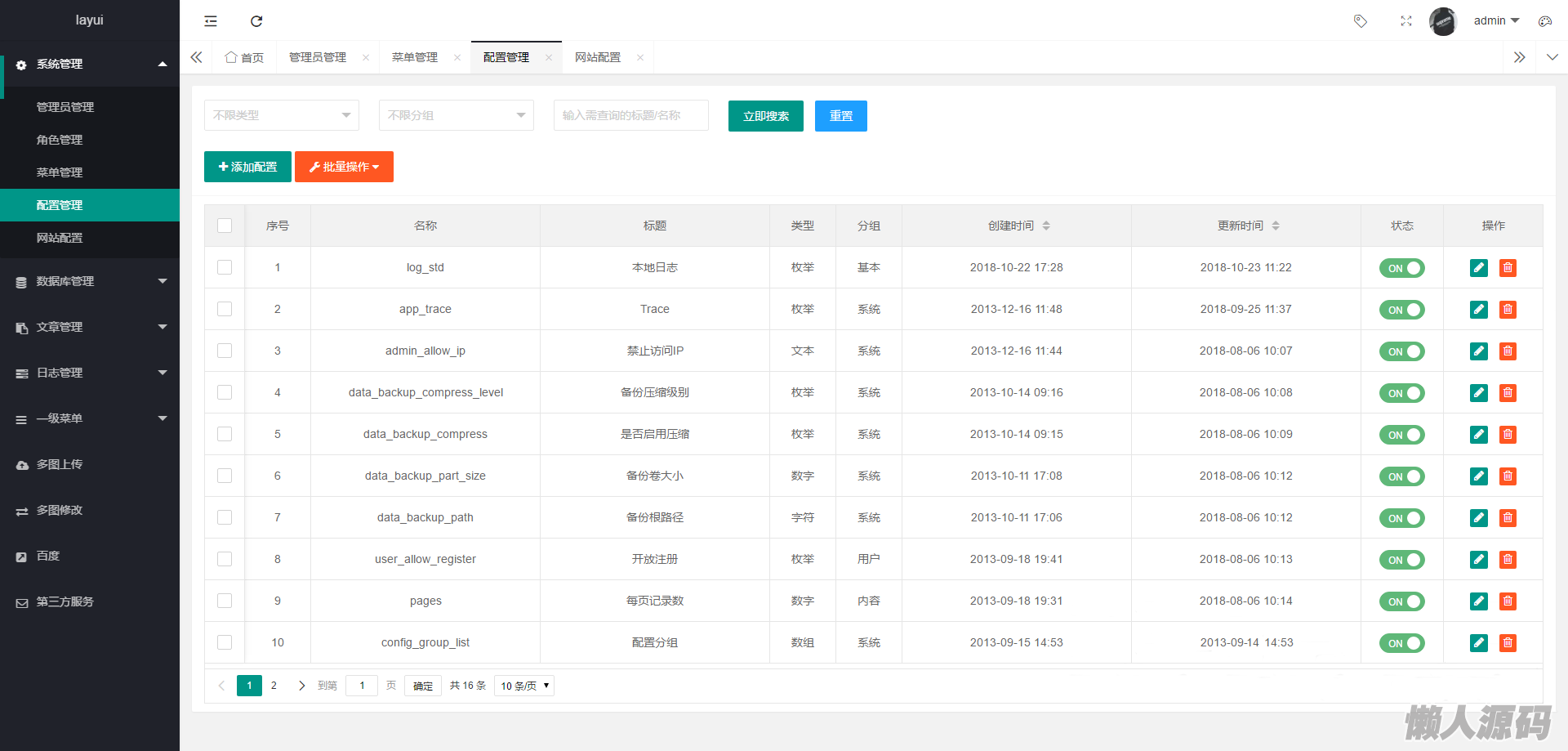Switch to the 菜单管理 tab
Viewport: 1568px width, 751px height.
coord(415,57)
